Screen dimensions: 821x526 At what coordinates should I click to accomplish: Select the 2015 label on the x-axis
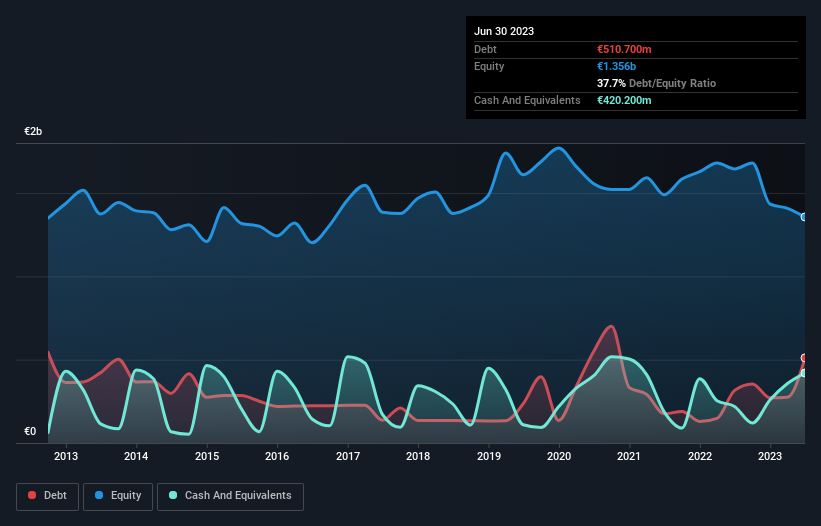(207, 457)
